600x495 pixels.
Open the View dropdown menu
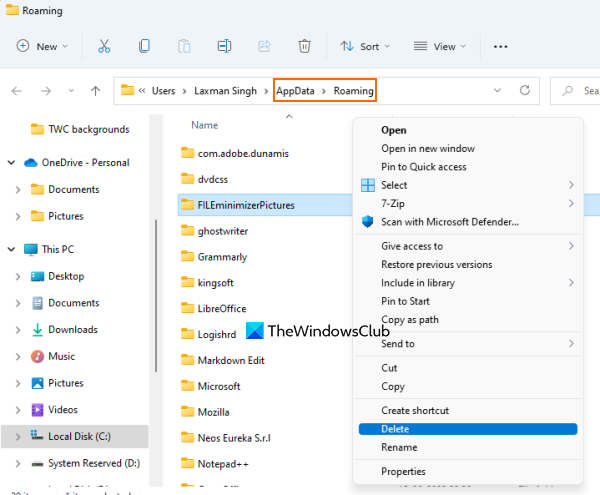pos(441,46)
